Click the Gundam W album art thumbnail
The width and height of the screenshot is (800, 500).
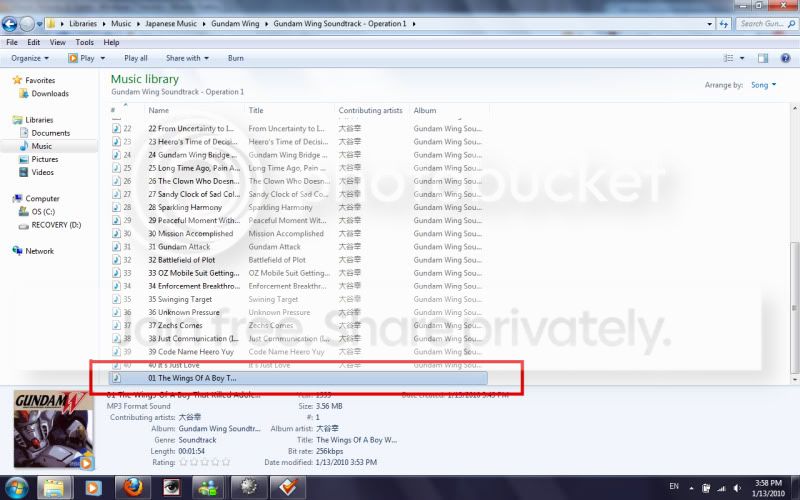click(53, 430)
